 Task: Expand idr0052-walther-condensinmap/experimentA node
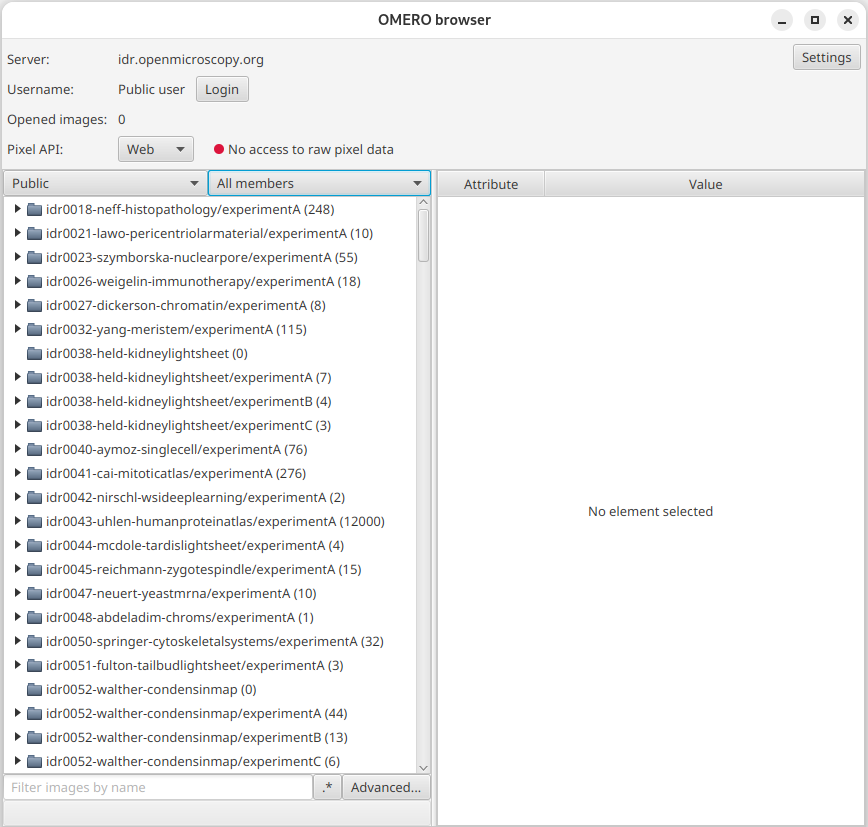coord(17,713)
